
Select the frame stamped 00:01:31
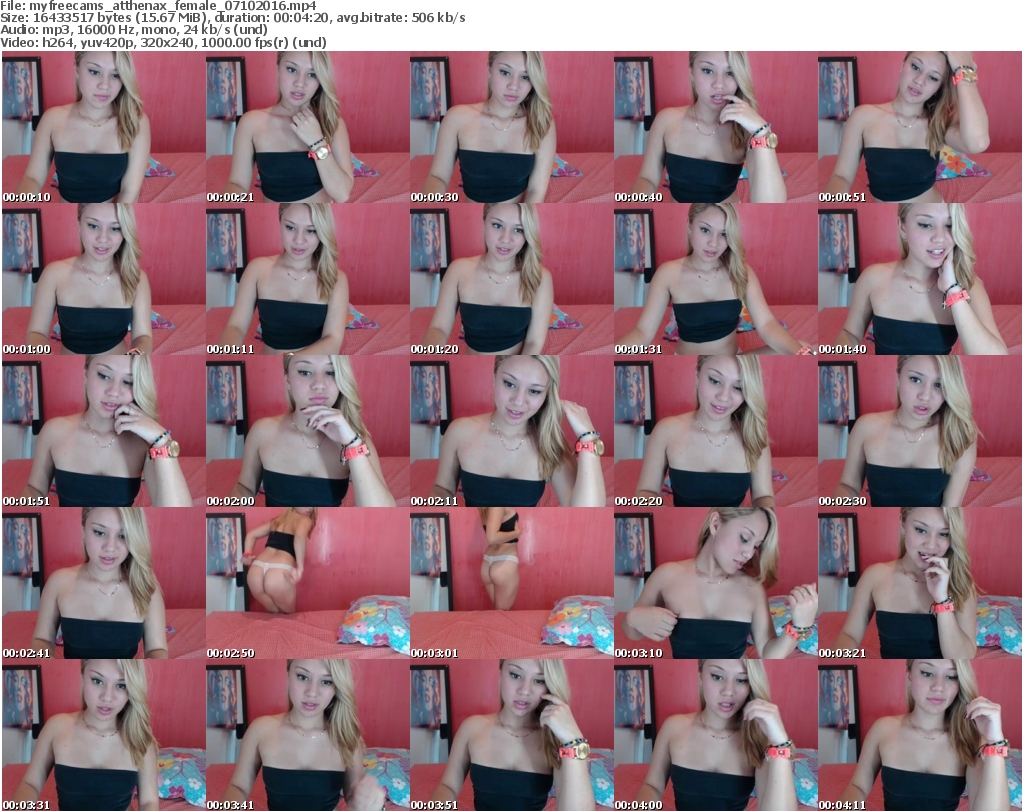click(x=716, y=279)
